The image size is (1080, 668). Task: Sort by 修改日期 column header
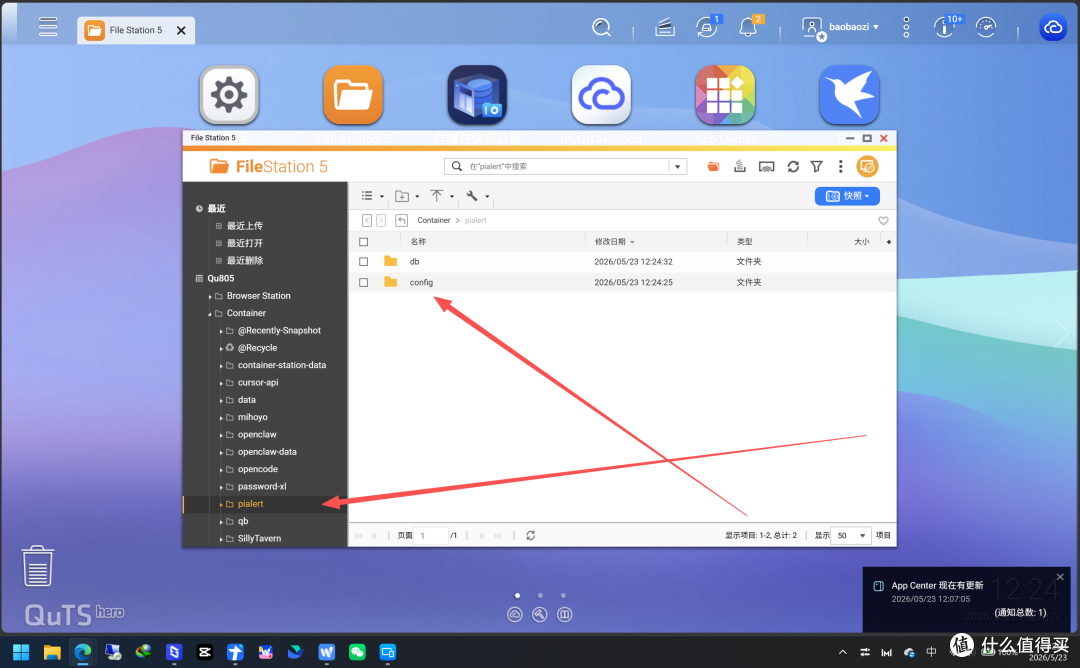614,242
